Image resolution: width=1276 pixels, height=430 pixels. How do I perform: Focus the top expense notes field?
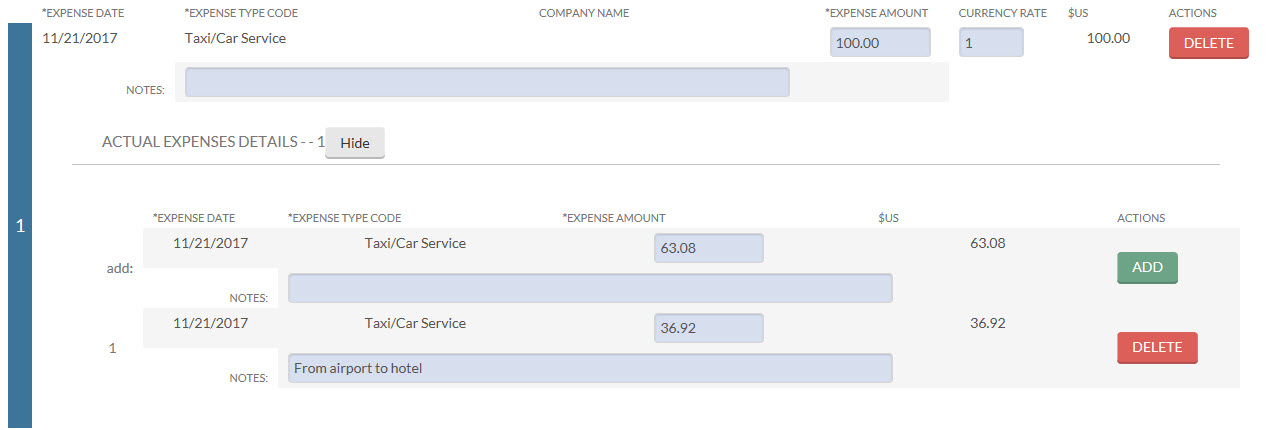pyautogui.click(x=487, y=83)
